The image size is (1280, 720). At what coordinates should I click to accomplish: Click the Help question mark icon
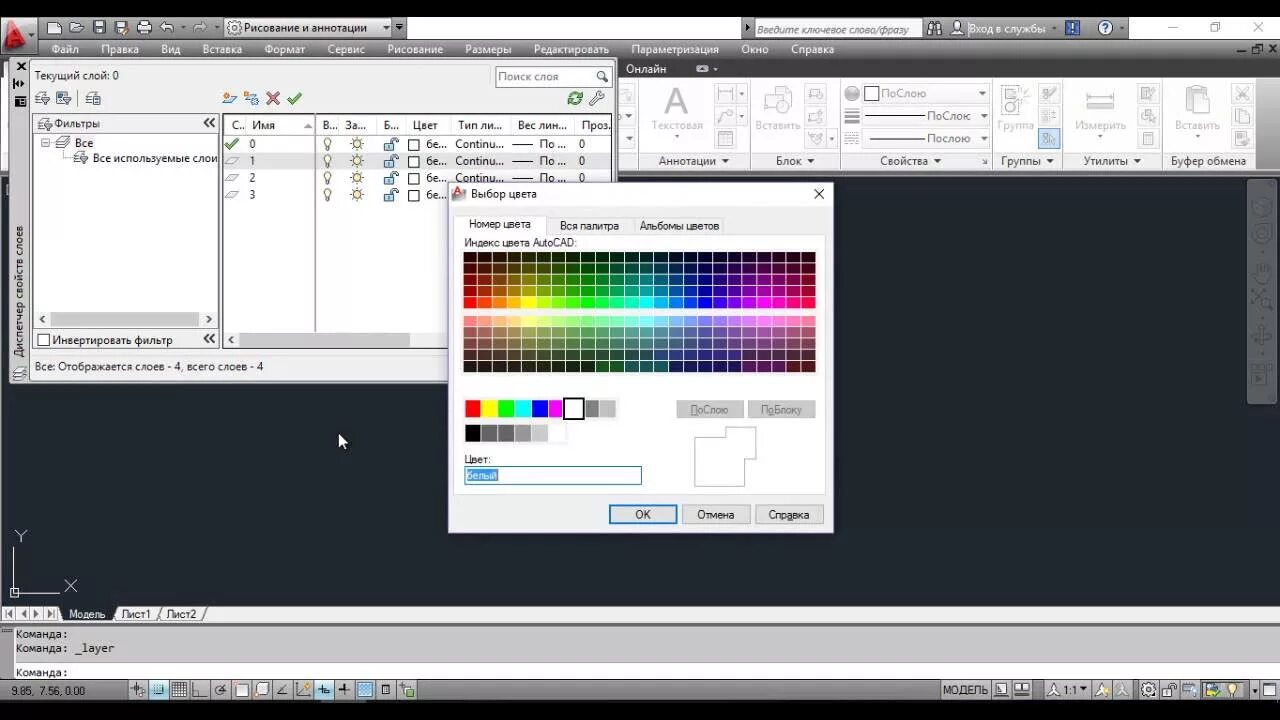point(1105,28)
